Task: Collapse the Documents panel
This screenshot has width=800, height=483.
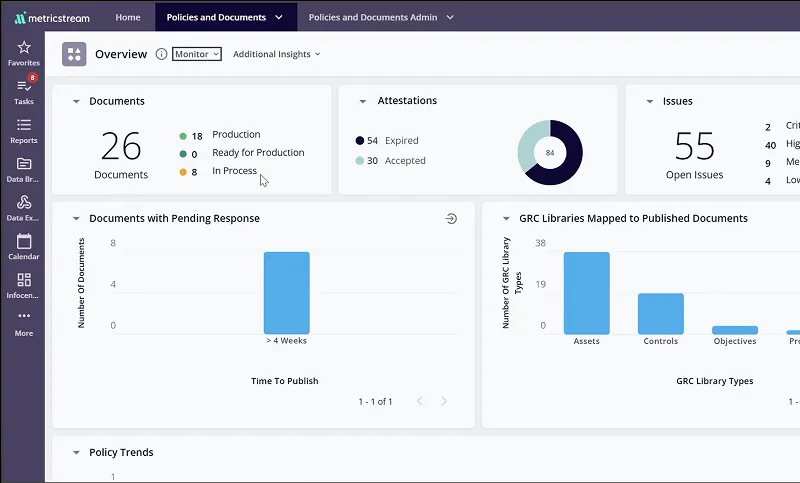Action: click(76, 102)
